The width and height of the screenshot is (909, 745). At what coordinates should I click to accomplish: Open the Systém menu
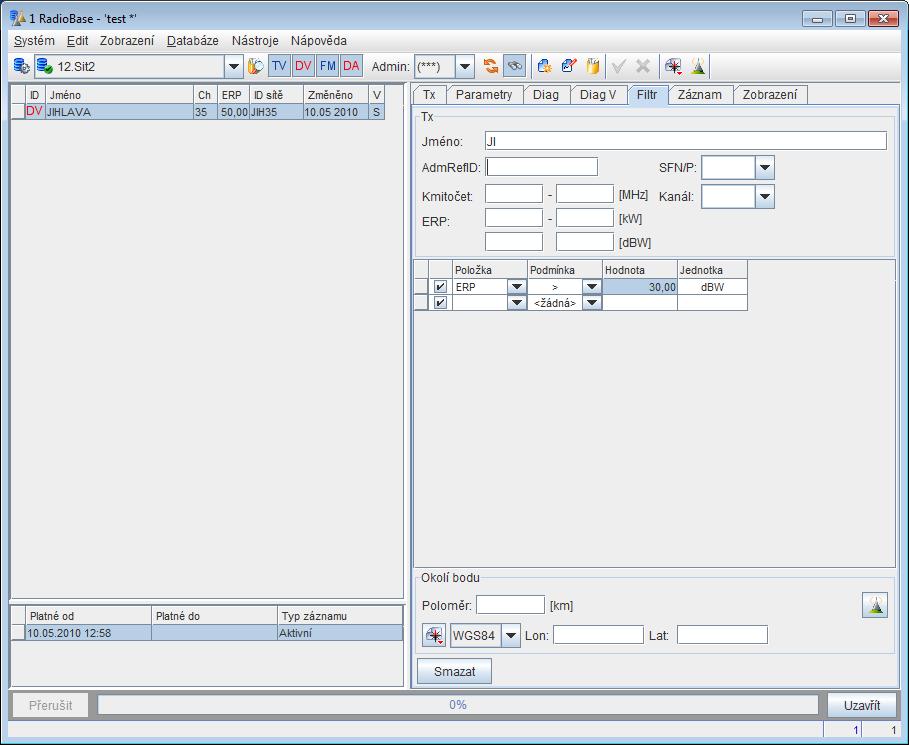pos(34,41)
